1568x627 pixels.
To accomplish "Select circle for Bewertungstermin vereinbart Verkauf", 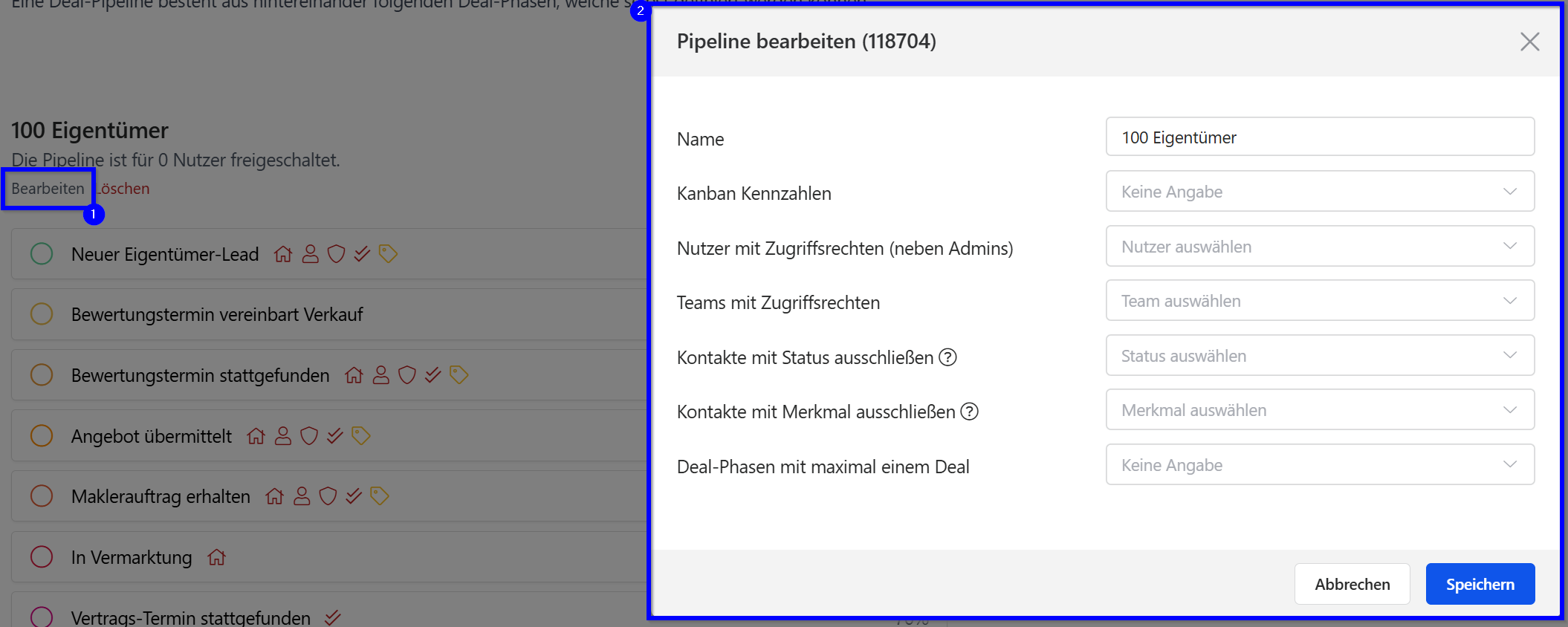I will (42, 314).
